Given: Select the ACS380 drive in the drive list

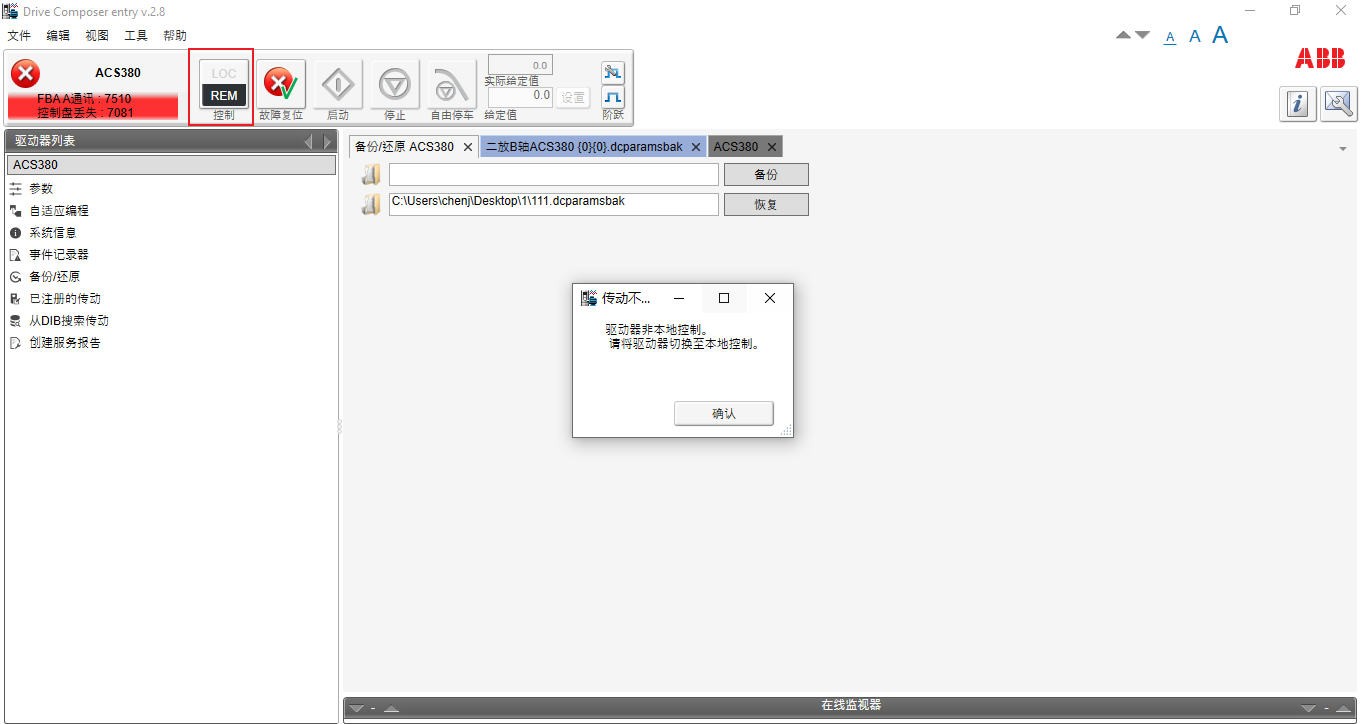Looking at the screenshot, I should (171, 165).
